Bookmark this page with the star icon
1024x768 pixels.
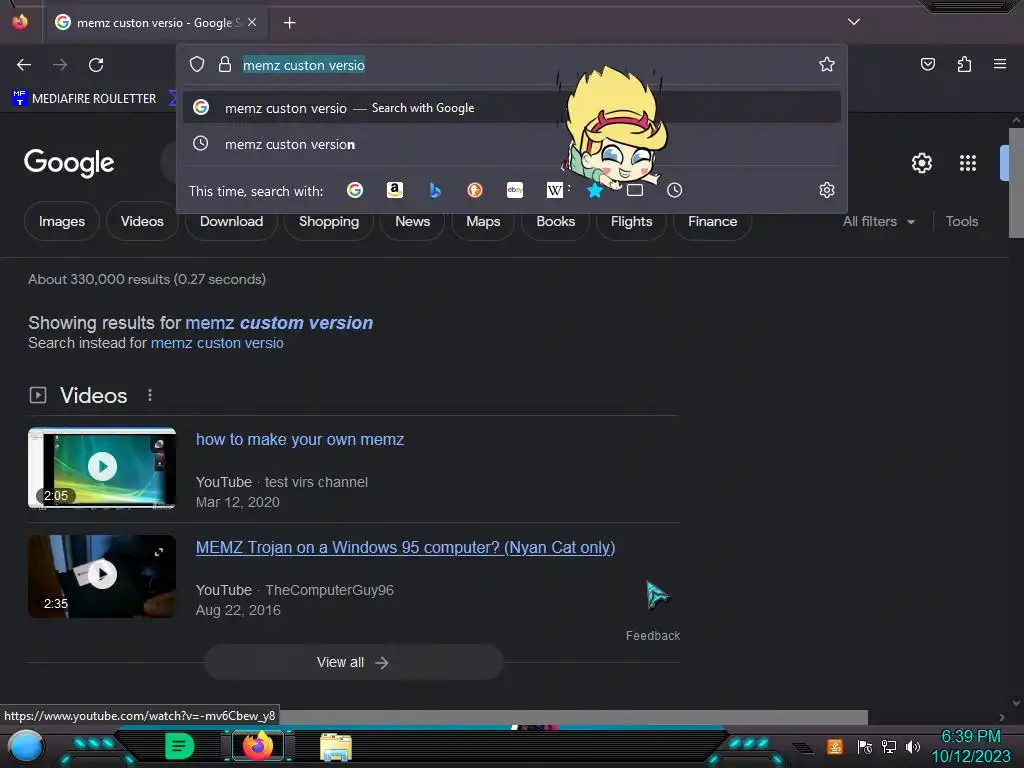[x=827, y=64]
